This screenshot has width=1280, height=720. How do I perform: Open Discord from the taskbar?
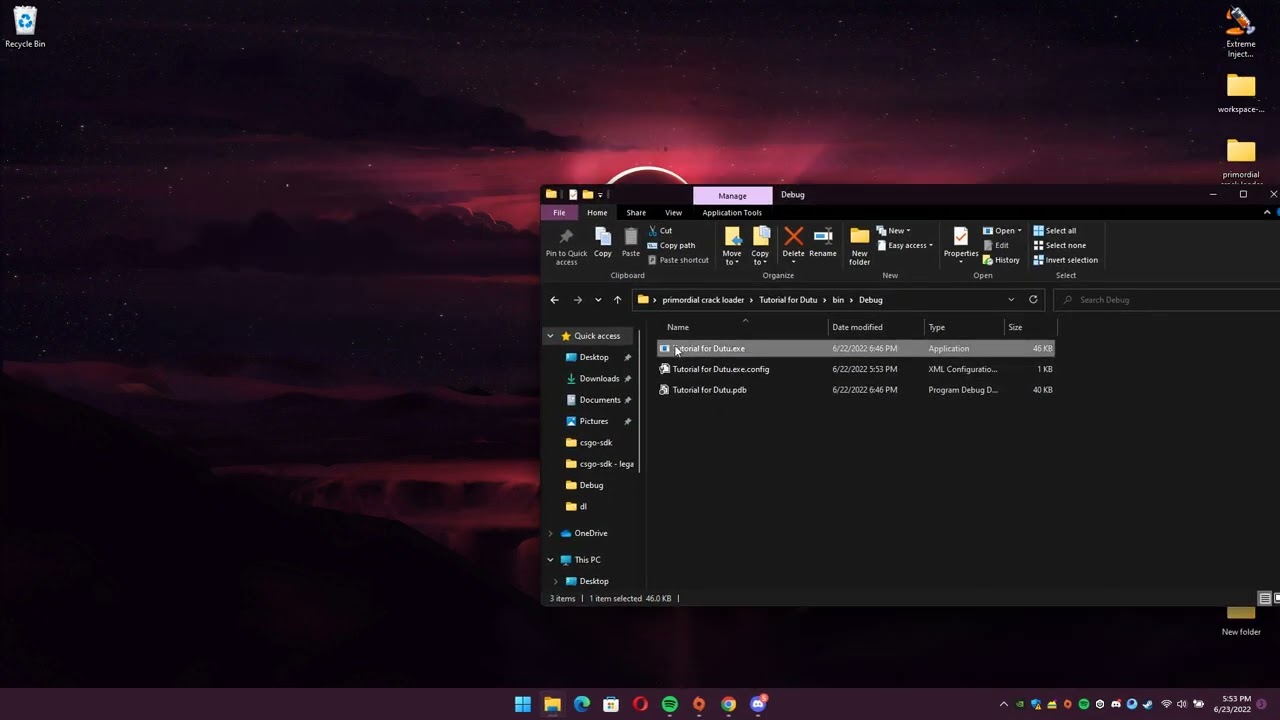point(758,704)
